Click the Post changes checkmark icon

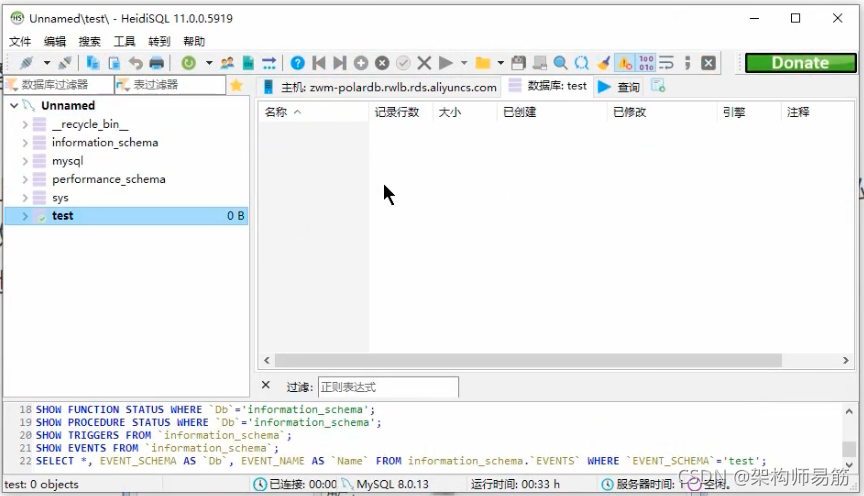coord(403,63)
